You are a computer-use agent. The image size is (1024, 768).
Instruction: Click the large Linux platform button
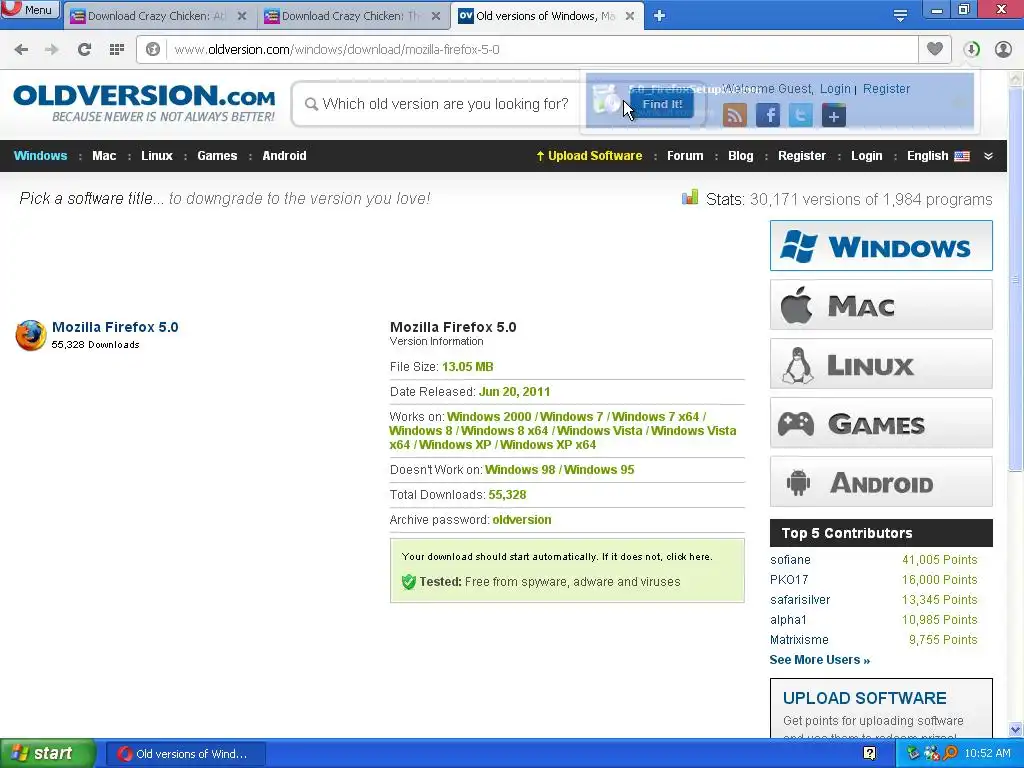(x=881, y=364)
